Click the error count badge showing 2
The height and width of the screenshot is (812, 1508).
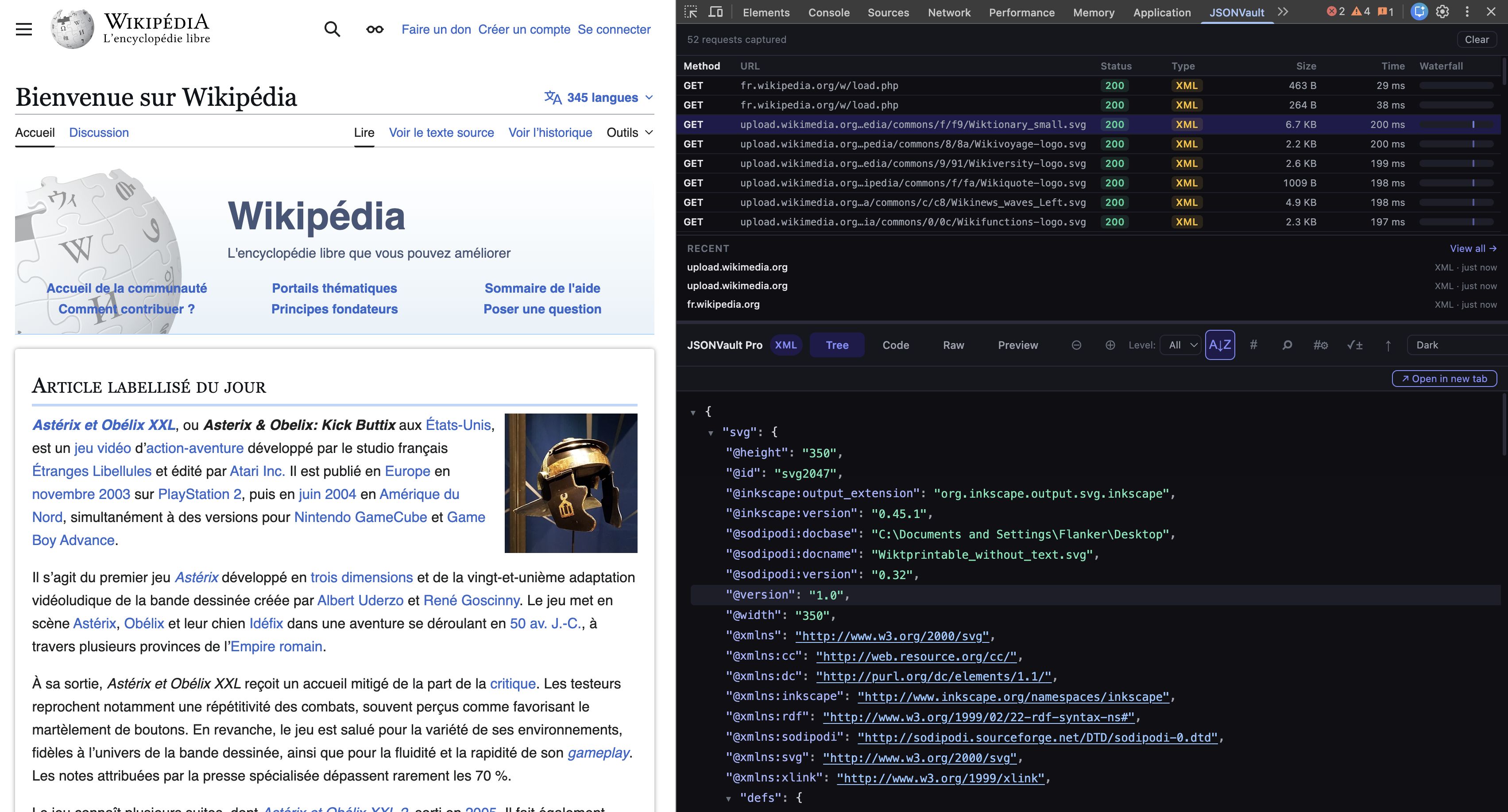click(1336, 12)
